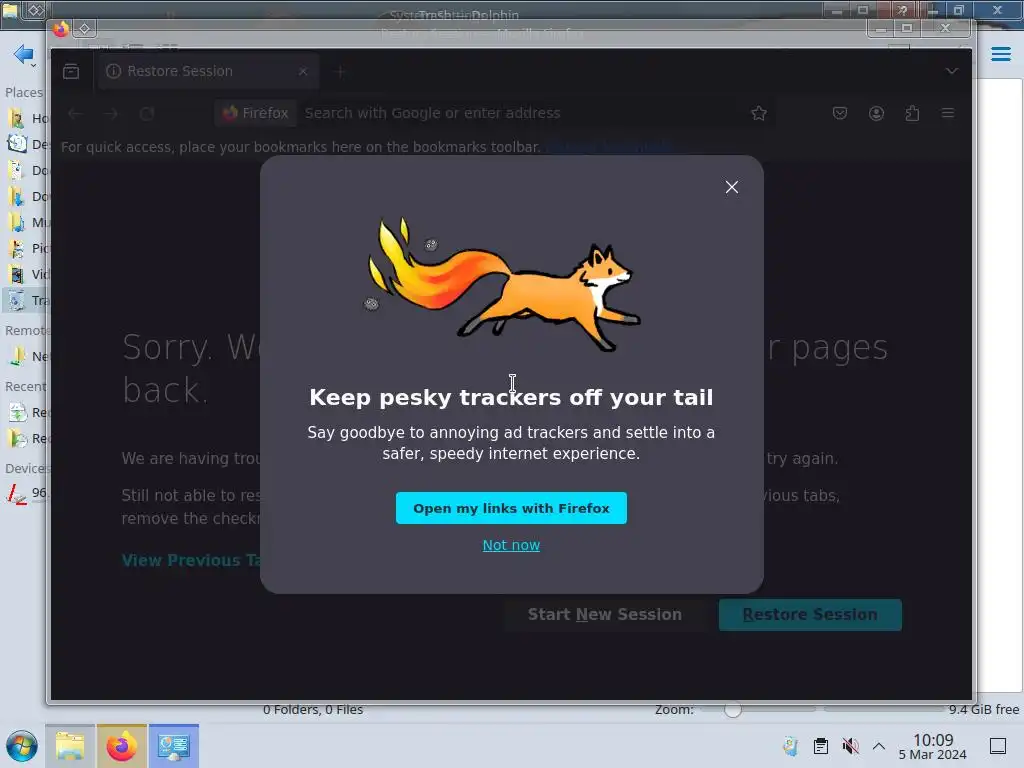1024x768 pixels.
Task: Expand the list-all-tabs chevron
Action: tap(952, 71)
